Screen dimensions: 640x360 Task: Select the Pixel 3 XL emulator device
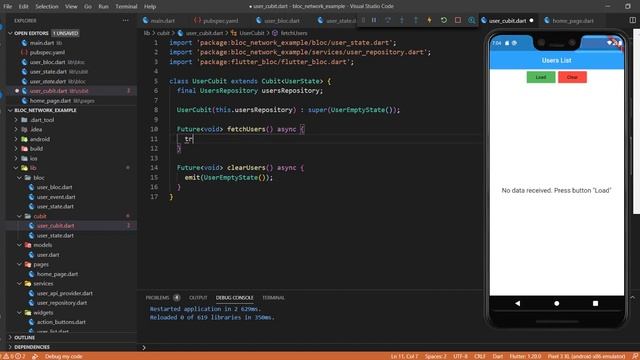(586, 356)
